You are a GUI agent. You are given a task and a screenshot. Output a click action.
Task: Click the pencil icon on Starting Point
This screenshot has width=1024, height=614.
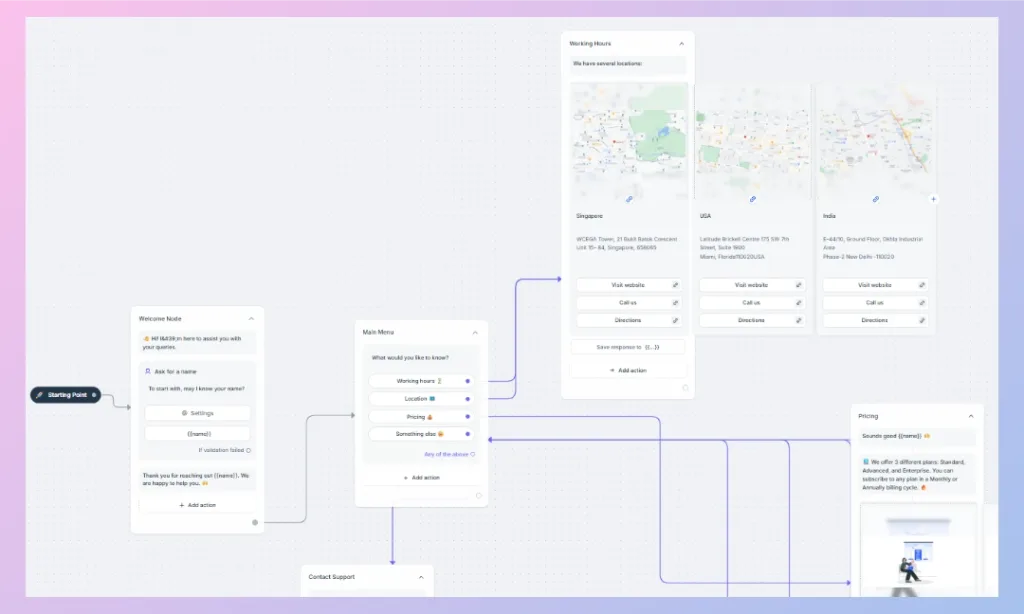coord(39,395)
